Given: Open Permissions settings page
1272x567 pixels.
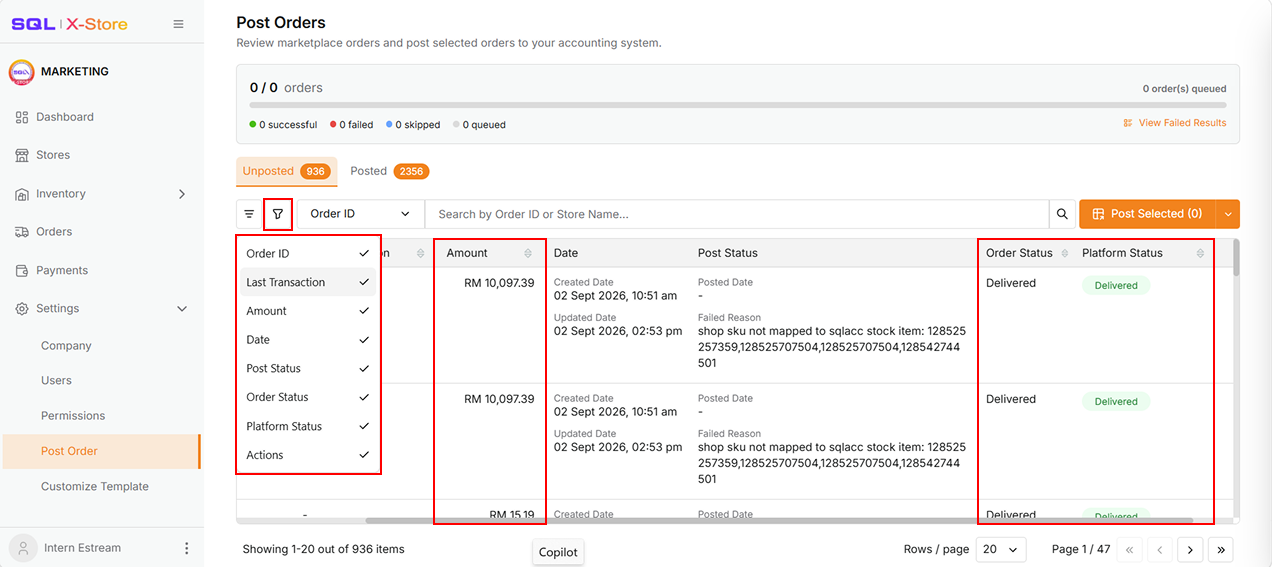Looking at the screenshot, I should (73, 416).
